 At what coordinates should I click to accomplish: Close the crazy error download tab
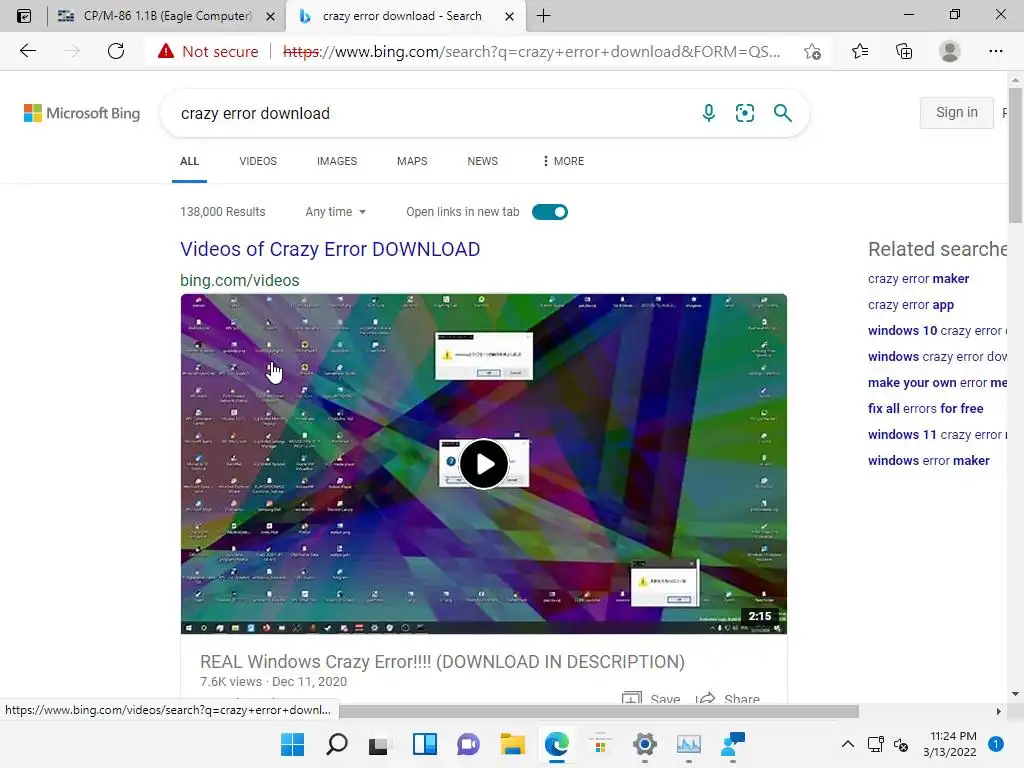(x=509, y=16)
